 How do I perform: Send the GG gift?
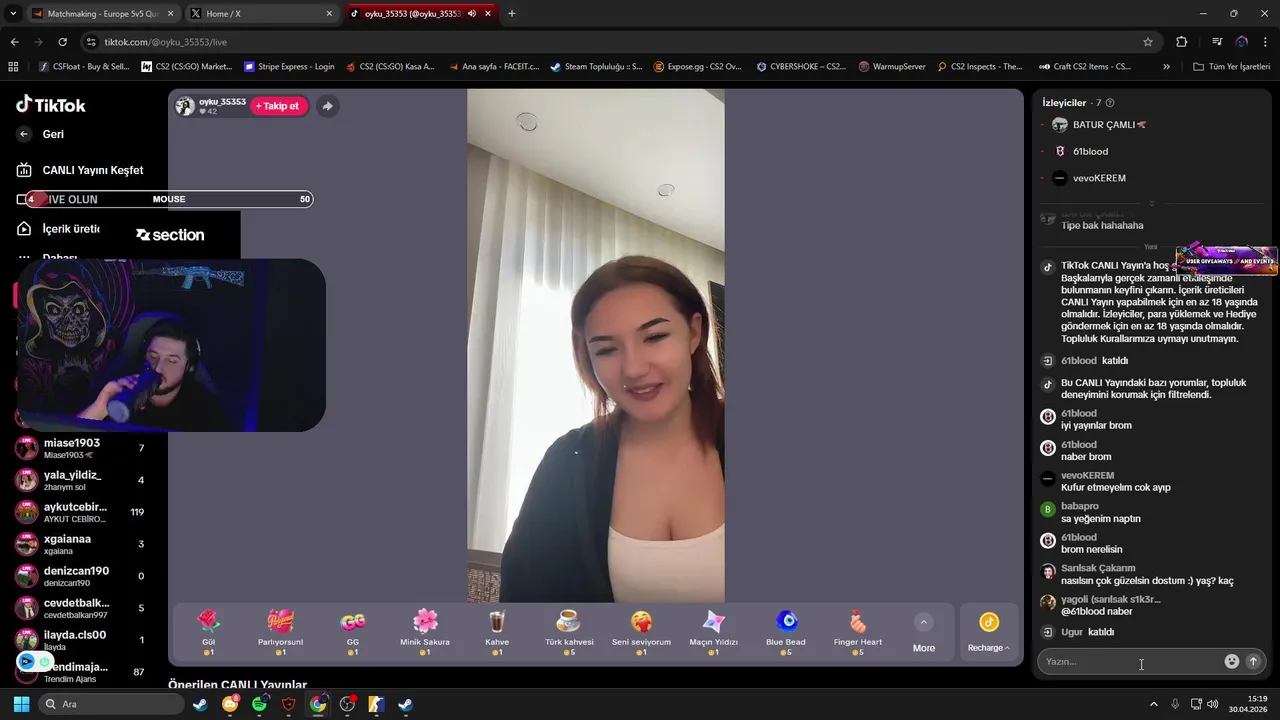coord(353,632)
